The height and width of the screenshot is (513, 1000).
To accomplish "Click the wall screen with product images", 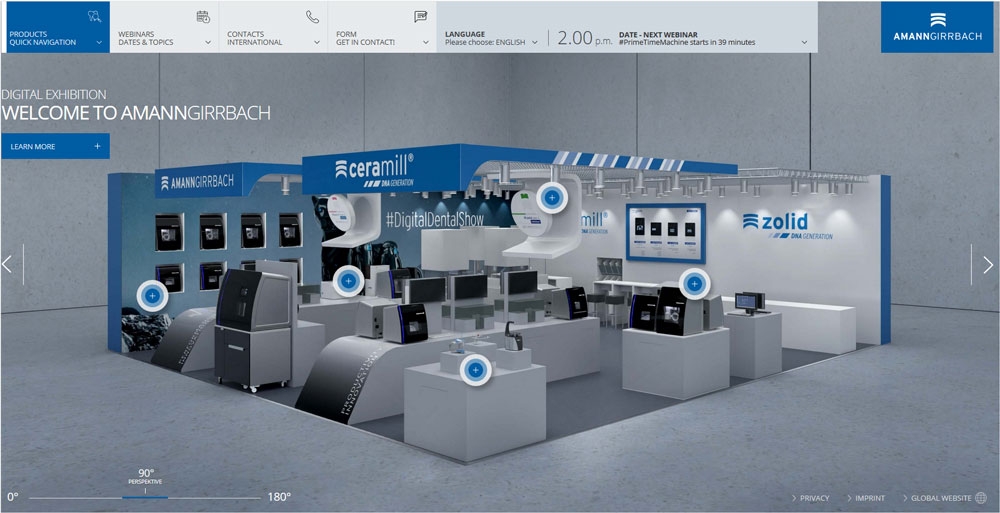I will [666, 233].
